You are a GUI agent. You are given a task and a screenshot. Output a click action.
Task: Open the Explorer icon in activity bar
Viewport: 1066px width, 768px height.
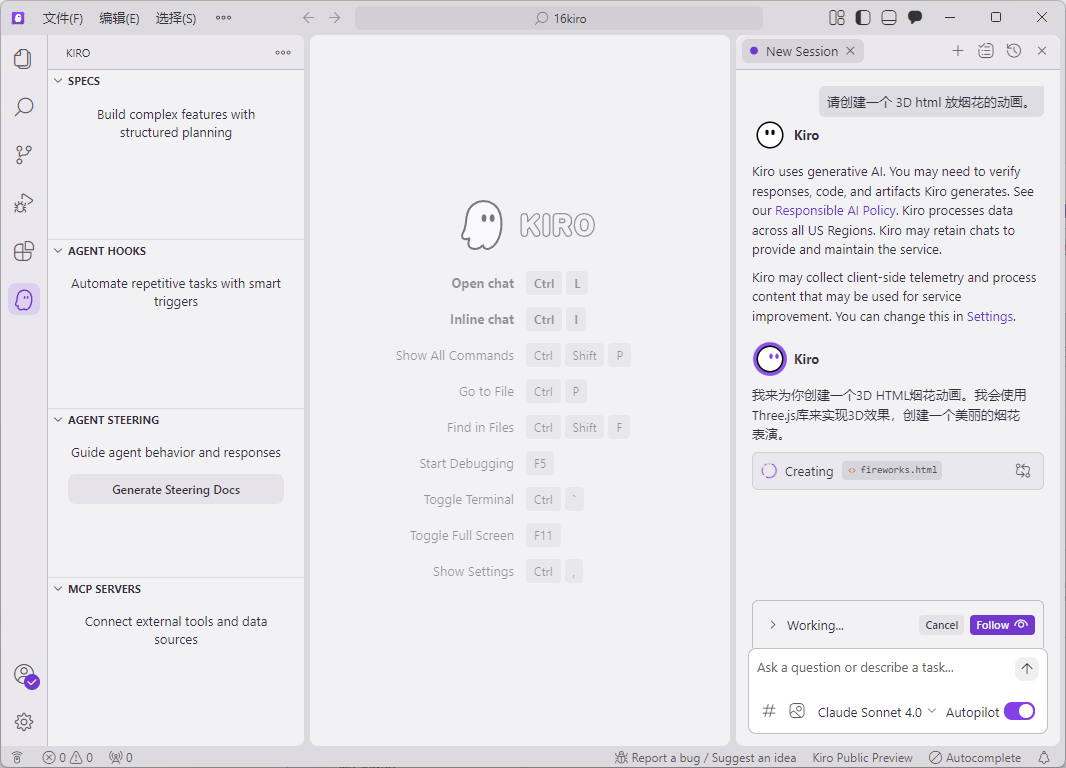click(23, 59)
